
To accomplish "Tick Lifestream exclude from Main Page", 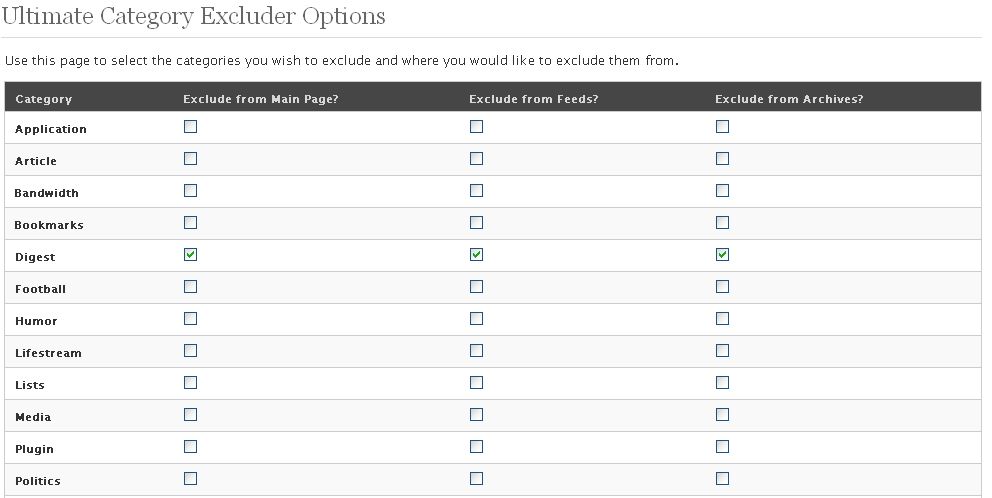I will pos(190,351).
